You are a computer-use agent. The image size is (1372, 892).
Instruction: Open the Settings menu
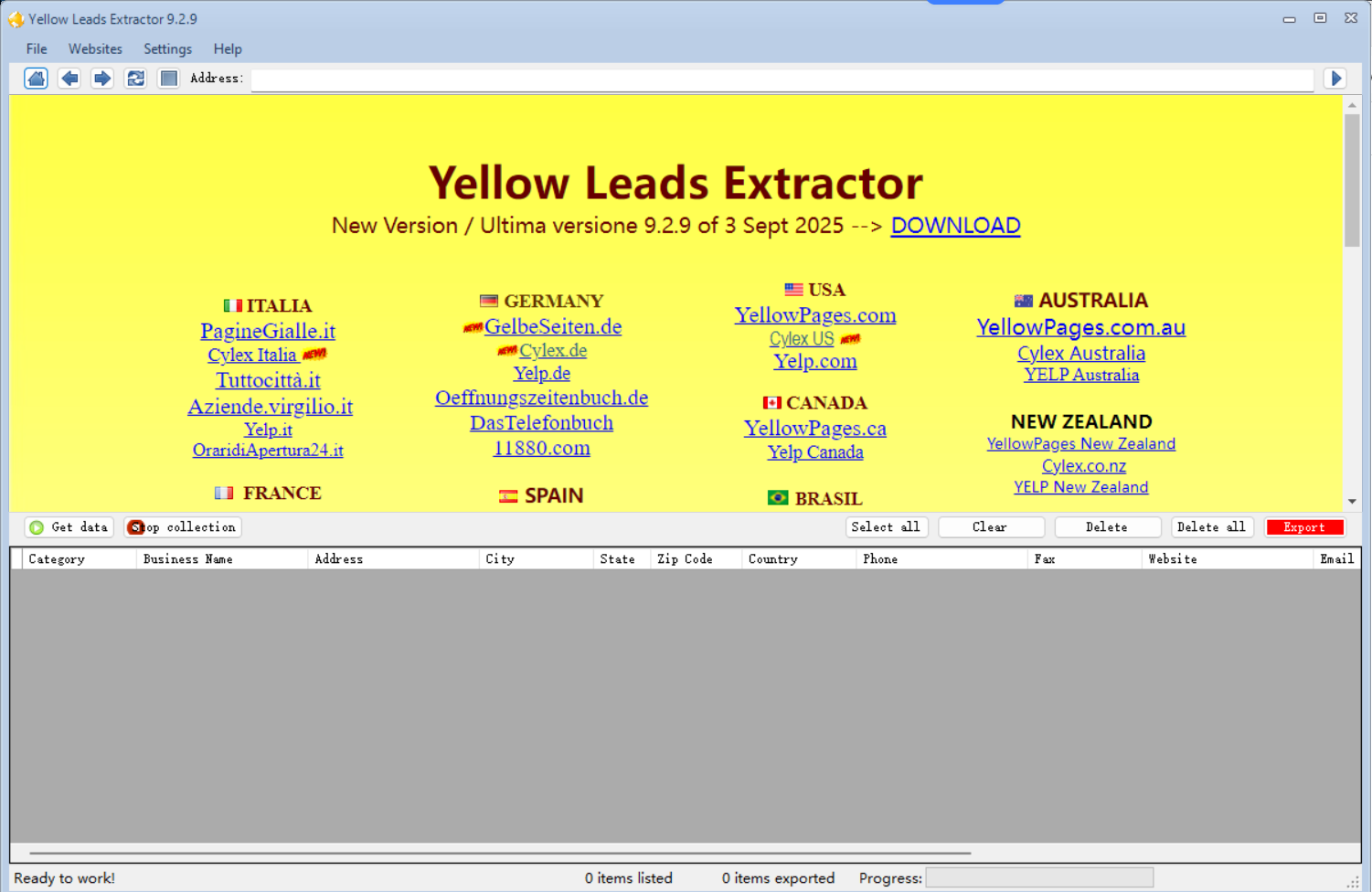(167, 49)
